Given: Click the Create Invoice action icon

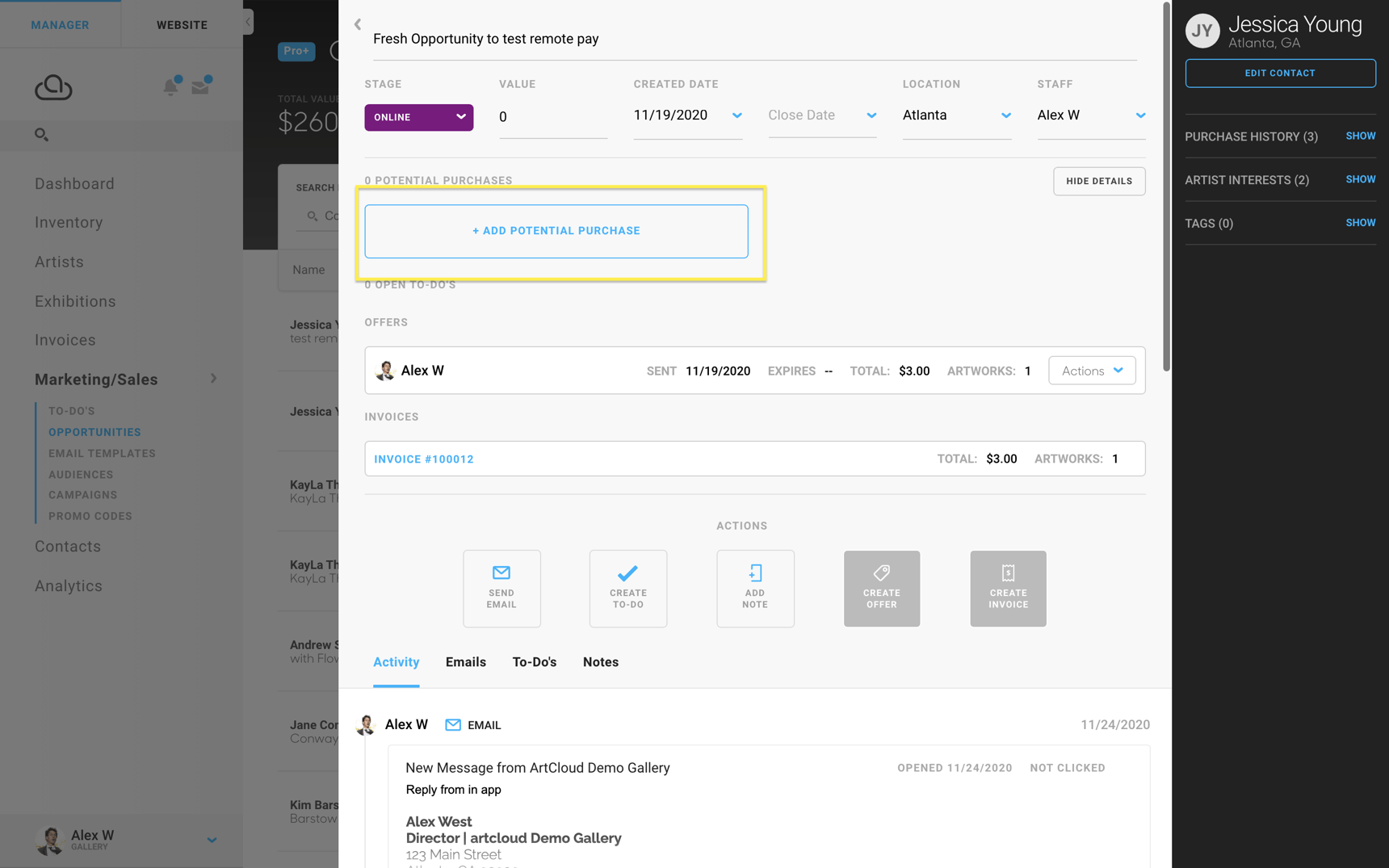Looking at the screenshot, I should (1008, 588).
